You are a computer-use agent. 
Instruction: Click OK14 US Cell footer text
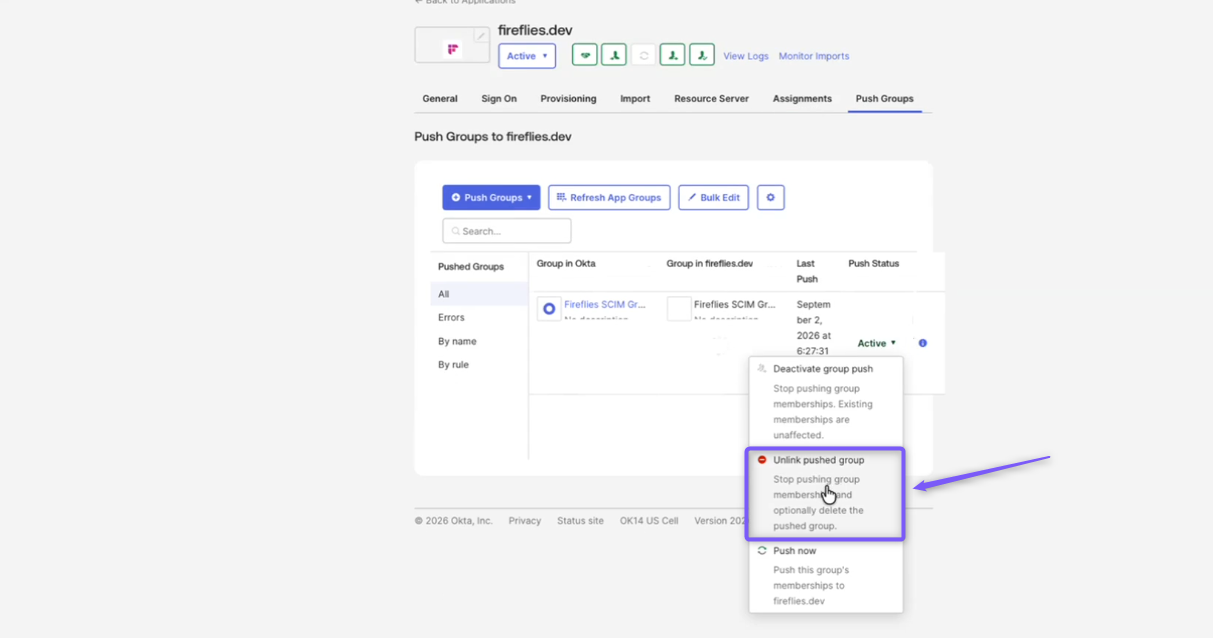pyautogui.click(x=649, y=521)
